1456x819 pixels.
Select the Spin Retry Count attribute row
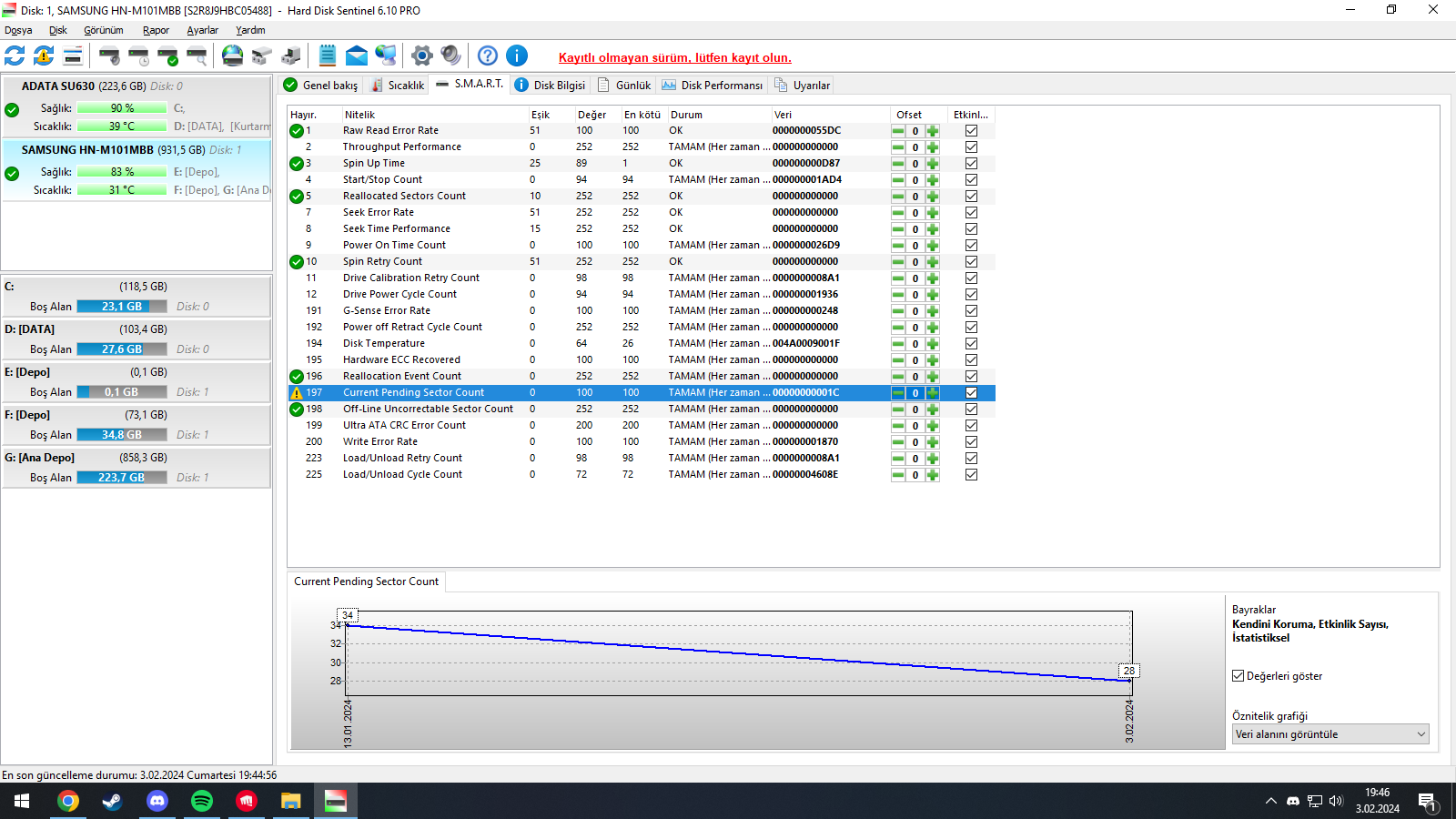(642, 262)
